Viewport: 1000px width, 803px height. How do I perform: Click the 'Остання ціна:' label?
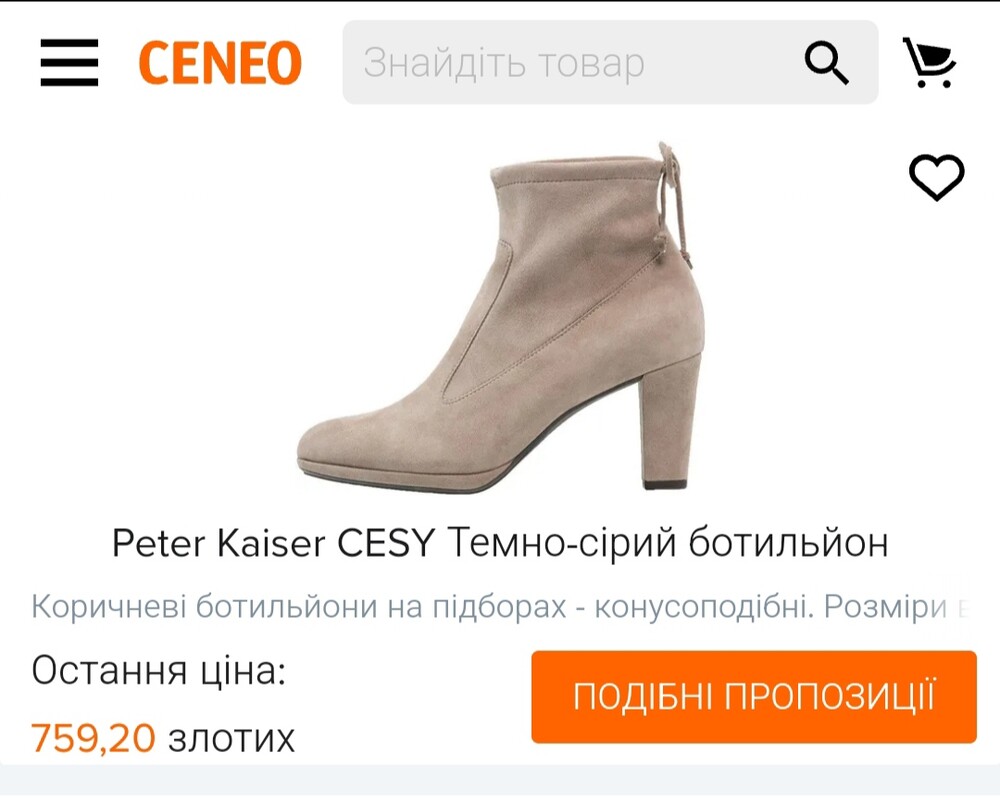[158, 671]
